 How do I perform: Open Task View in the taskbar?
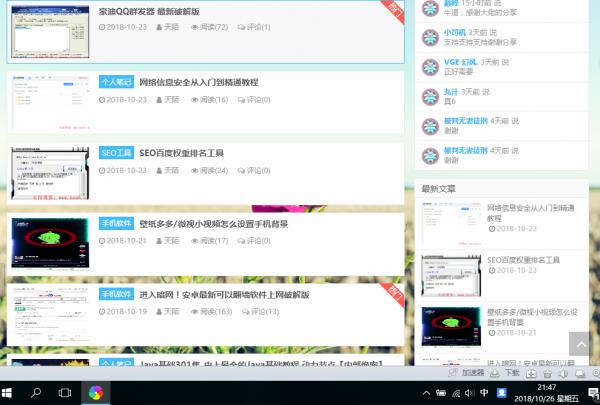65,392
